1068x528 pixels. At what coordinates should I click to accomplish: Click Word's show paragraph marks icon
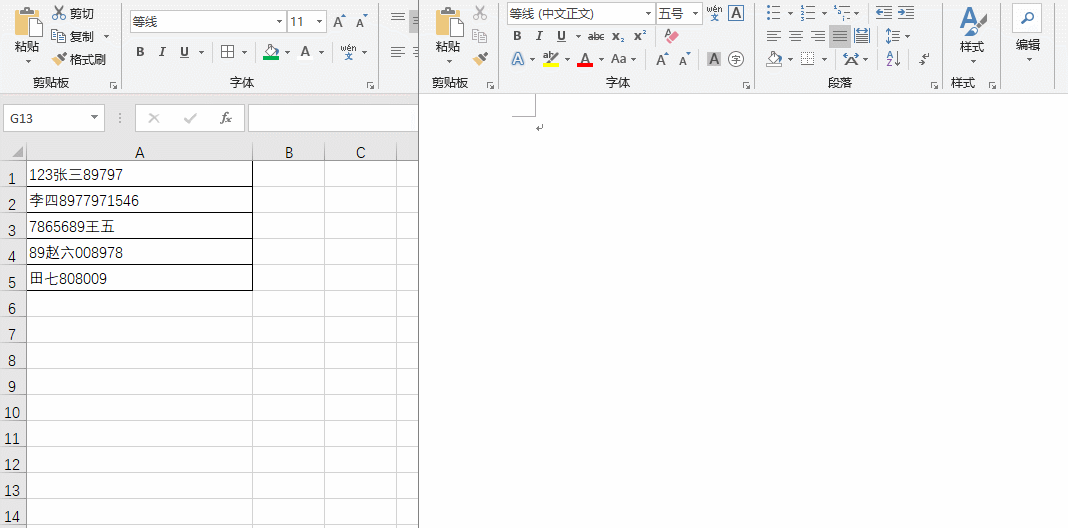click(924, 59)
